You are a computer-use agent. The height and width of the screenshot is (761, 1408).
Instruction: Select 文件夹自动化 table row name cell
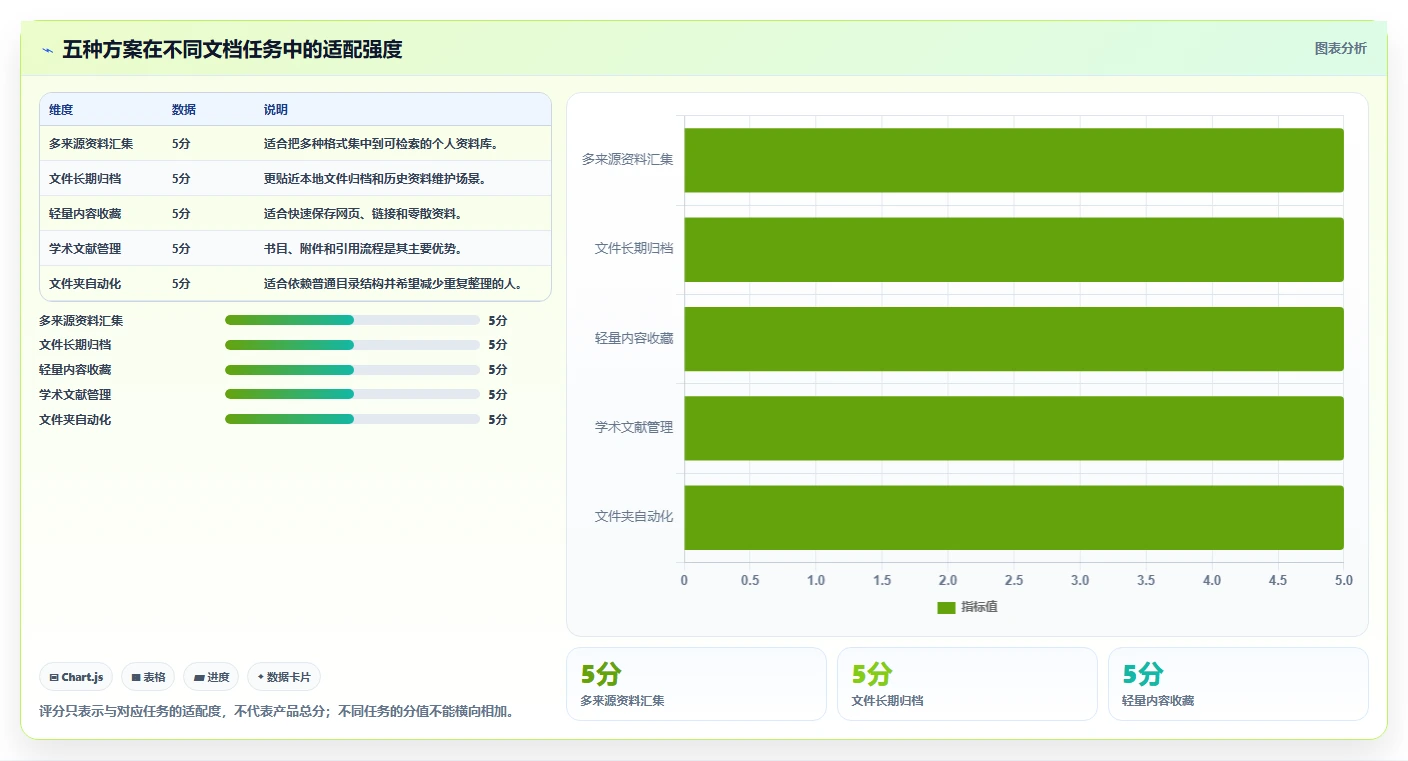click(x=85, y=284)
